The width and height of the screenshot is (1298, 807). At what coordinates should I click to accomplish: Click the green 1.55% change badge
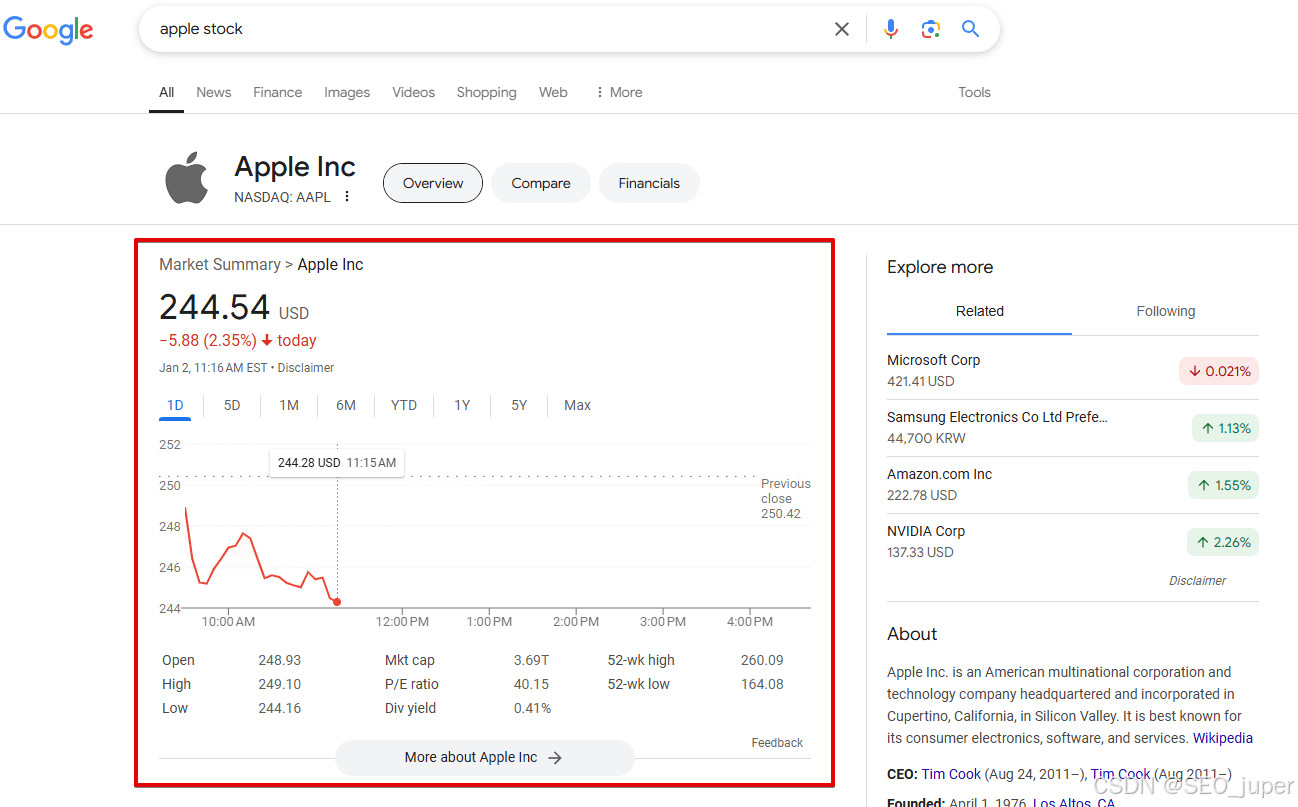coord(1225,485)
